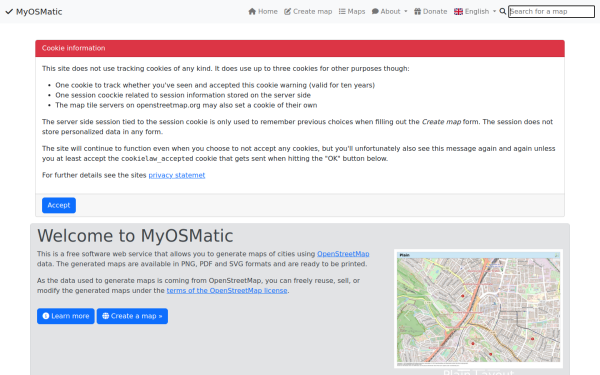Click the italic Create map text
This screenshot has width=600, height=375.
442,122
